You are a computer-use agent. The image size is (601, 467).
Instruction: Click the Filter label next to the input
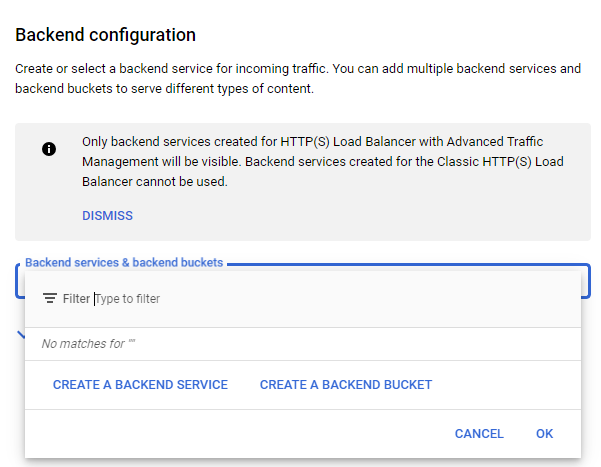pos(76,299)
